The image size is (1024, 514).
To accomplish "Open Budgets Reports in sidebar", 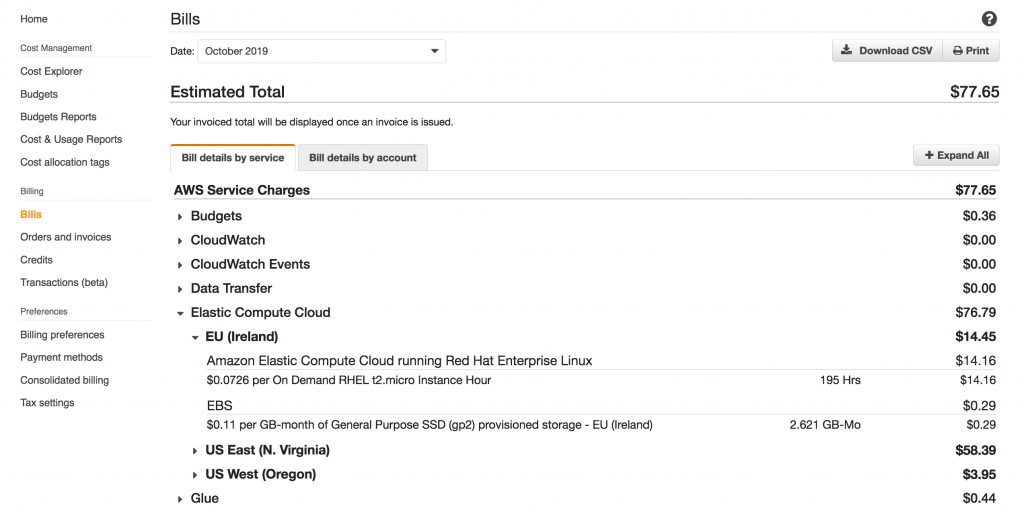I will [58, 117].
